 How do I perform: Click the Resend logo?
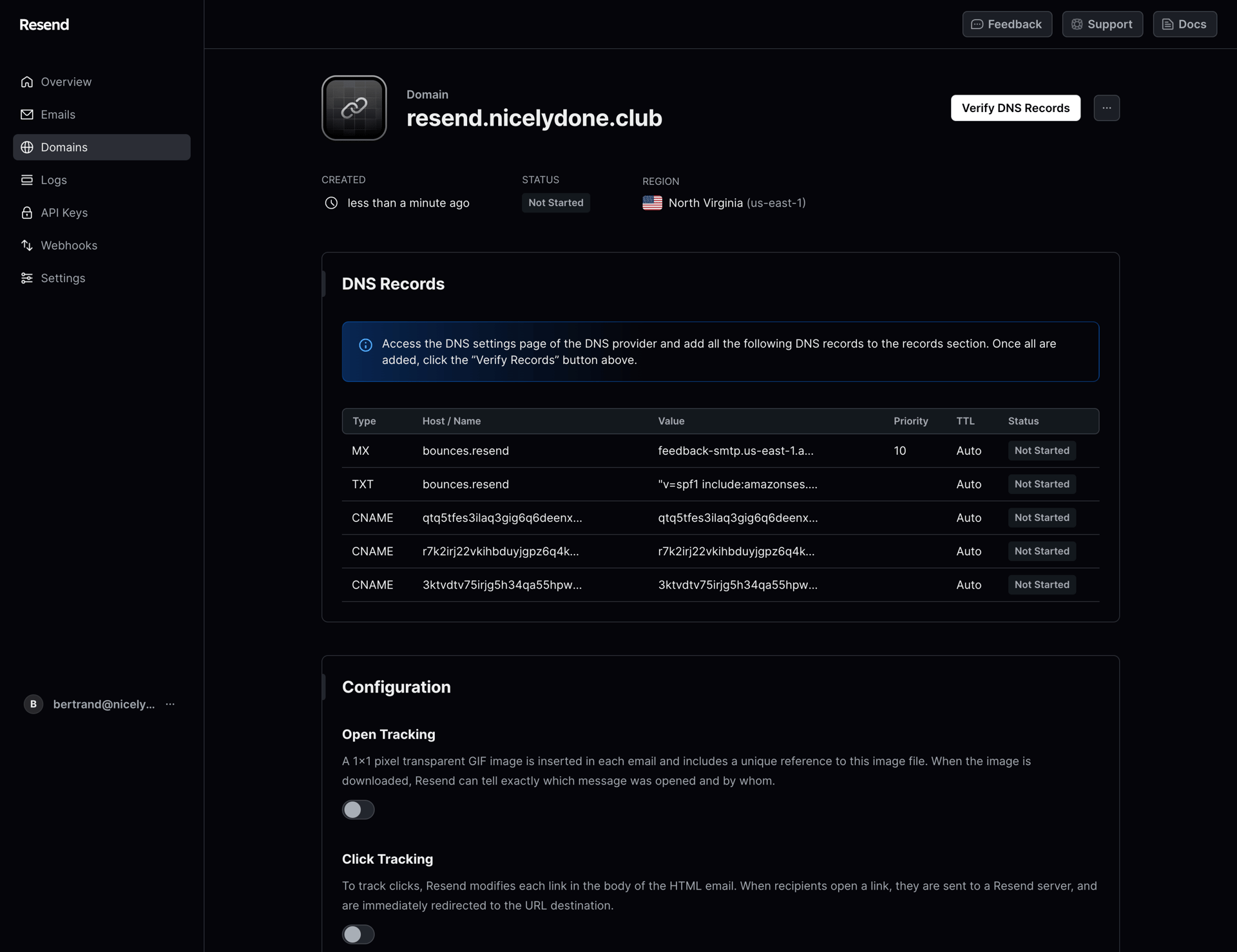44,24
